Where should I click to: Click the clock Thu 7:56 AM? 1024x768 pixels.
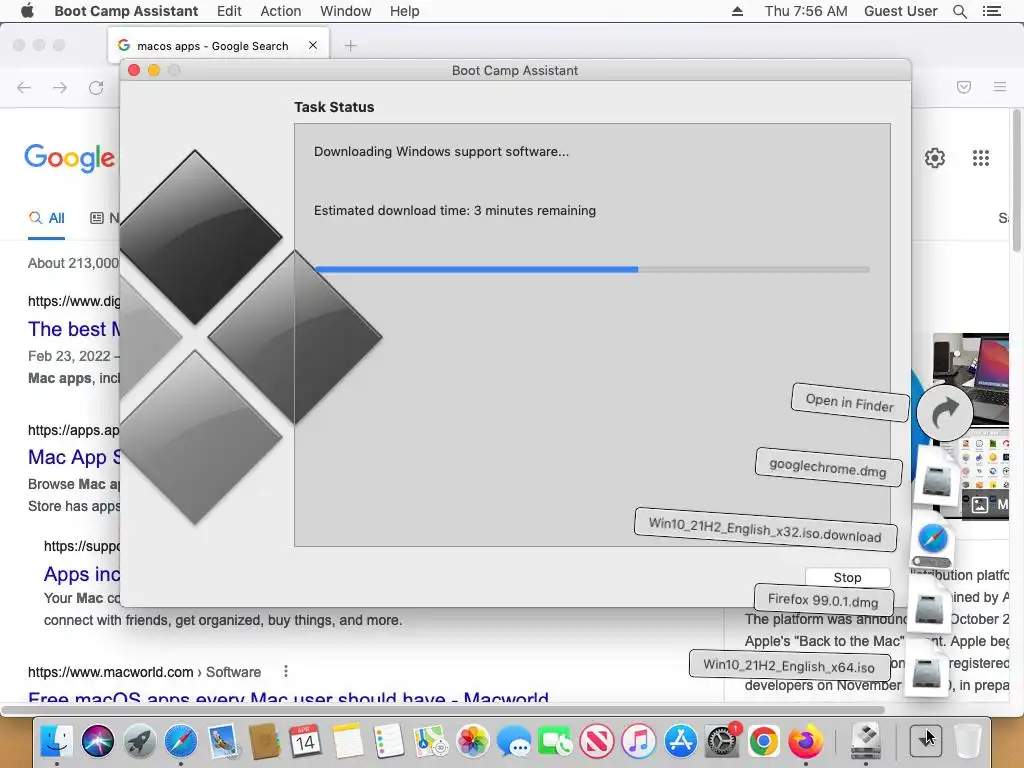806,11
